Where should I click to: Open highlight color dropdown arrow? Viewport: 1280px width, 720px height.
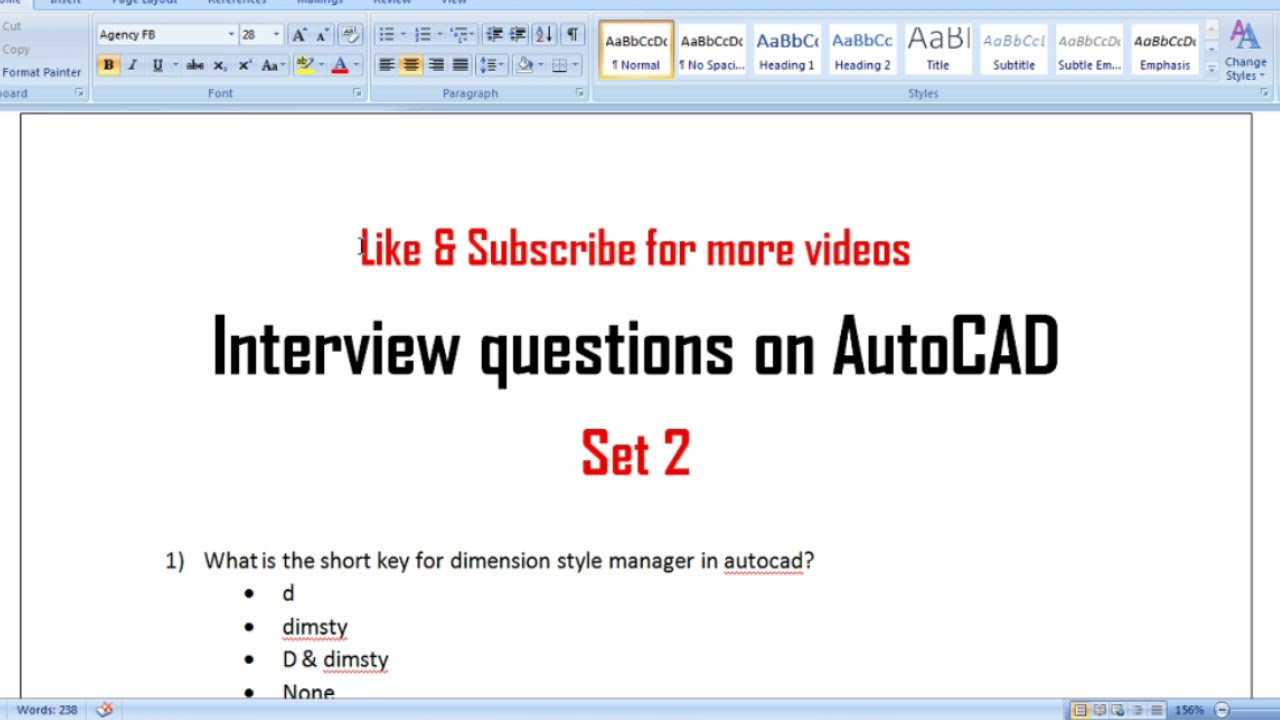point(321,65)
